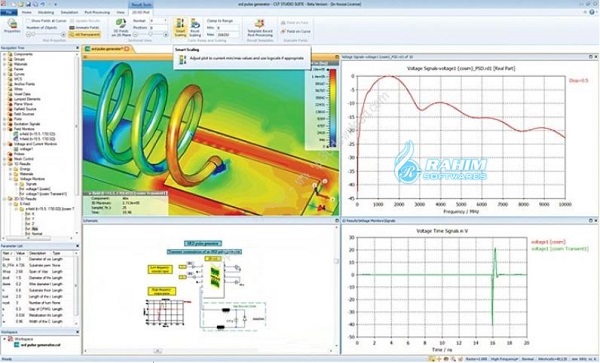Adjust the Number of Objects slider
Screen dimensions: 600x363
46,35
